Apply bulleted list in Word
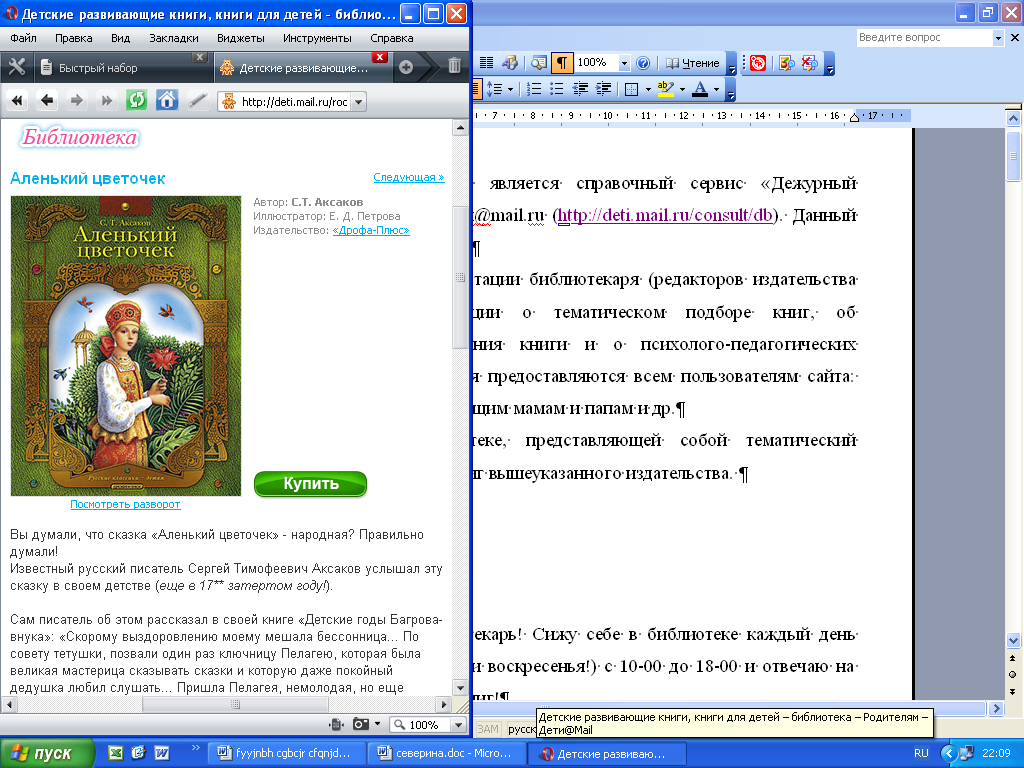The width and height of the screenshot is (1024, 768). [556, 89]
